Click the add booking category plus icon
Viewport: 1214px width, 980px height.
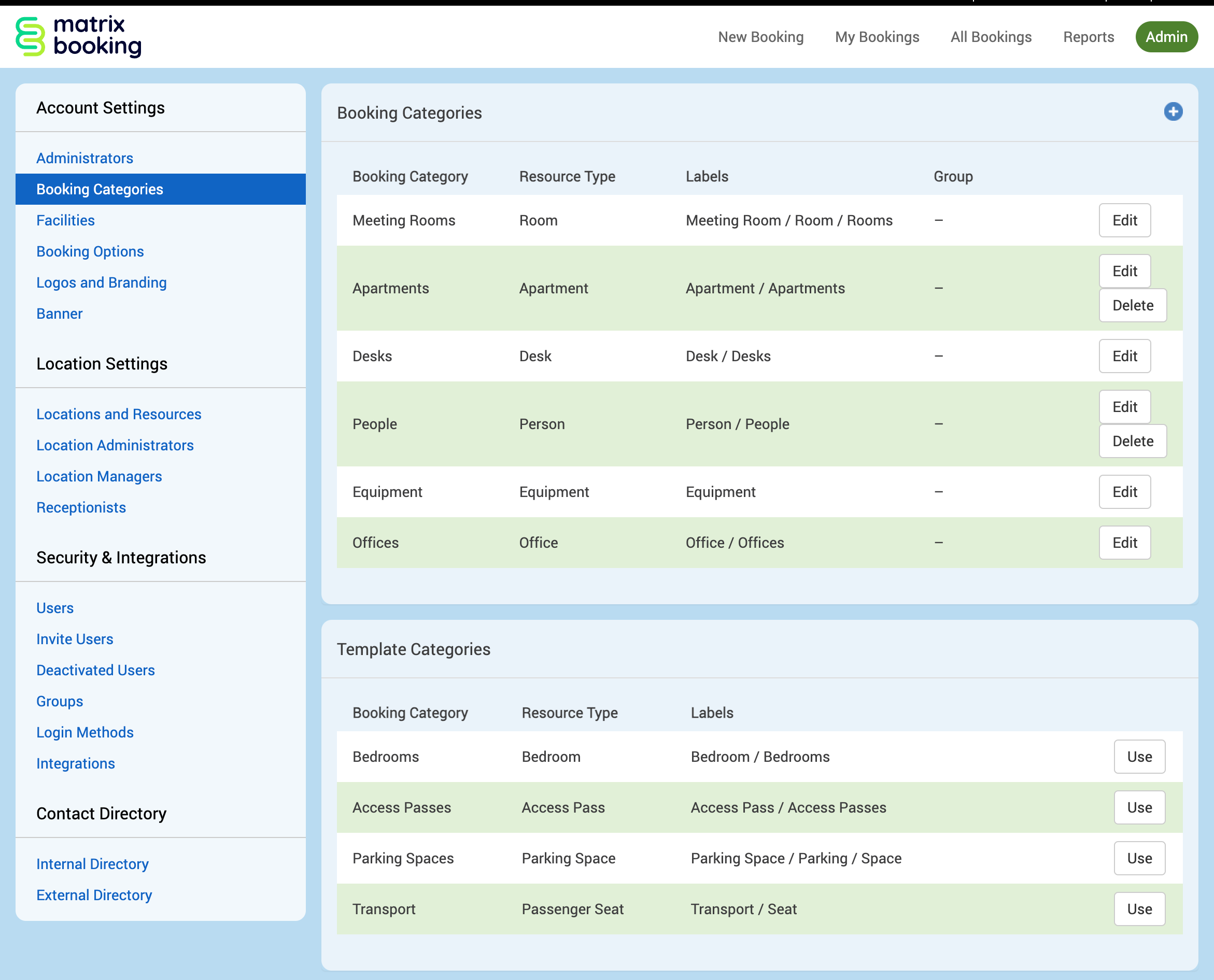click(1173, 112)
